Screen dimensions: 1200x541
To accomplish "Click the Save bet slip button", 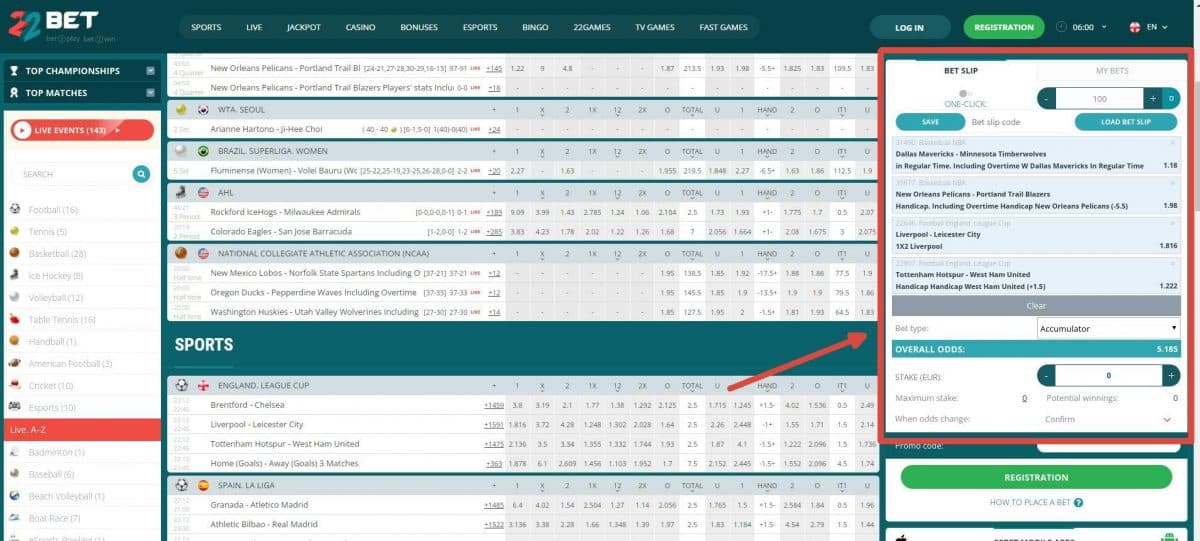I will tap(930, 122).
